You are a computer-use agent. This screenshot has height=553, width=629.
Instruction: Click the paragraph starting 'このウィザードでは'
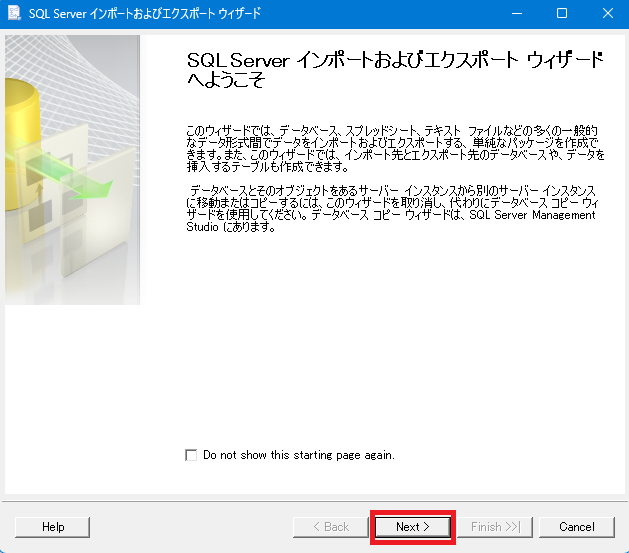pyautogui.click(x=395, y=148)
